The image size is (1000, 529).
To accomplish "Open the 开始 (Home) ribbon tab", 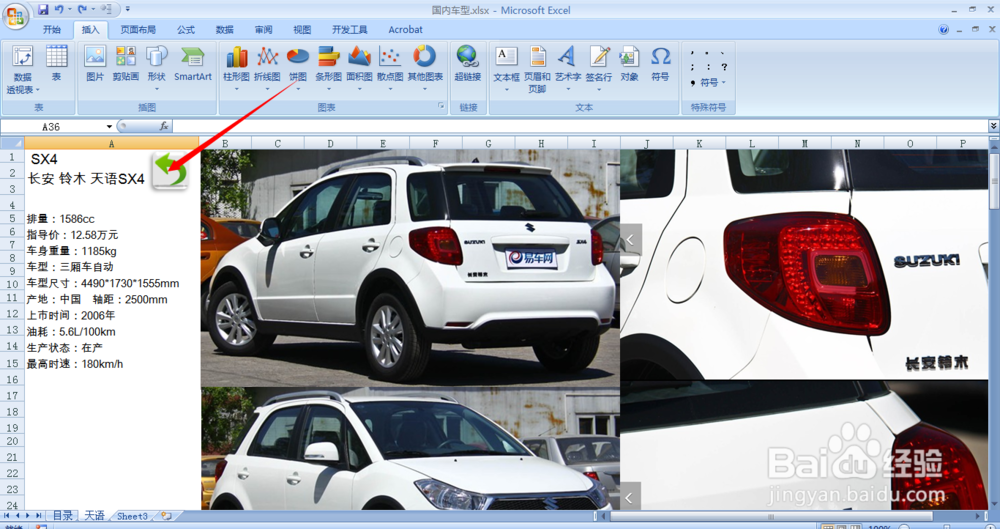I will [52, 29].
